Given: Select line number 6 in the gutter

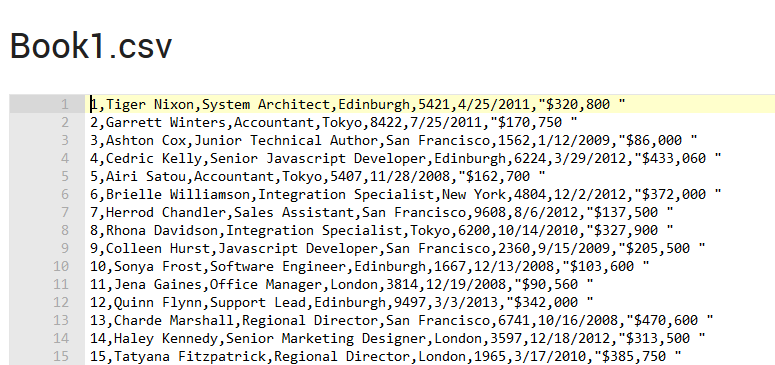Looking at the screenshot, I should point(64,194).
